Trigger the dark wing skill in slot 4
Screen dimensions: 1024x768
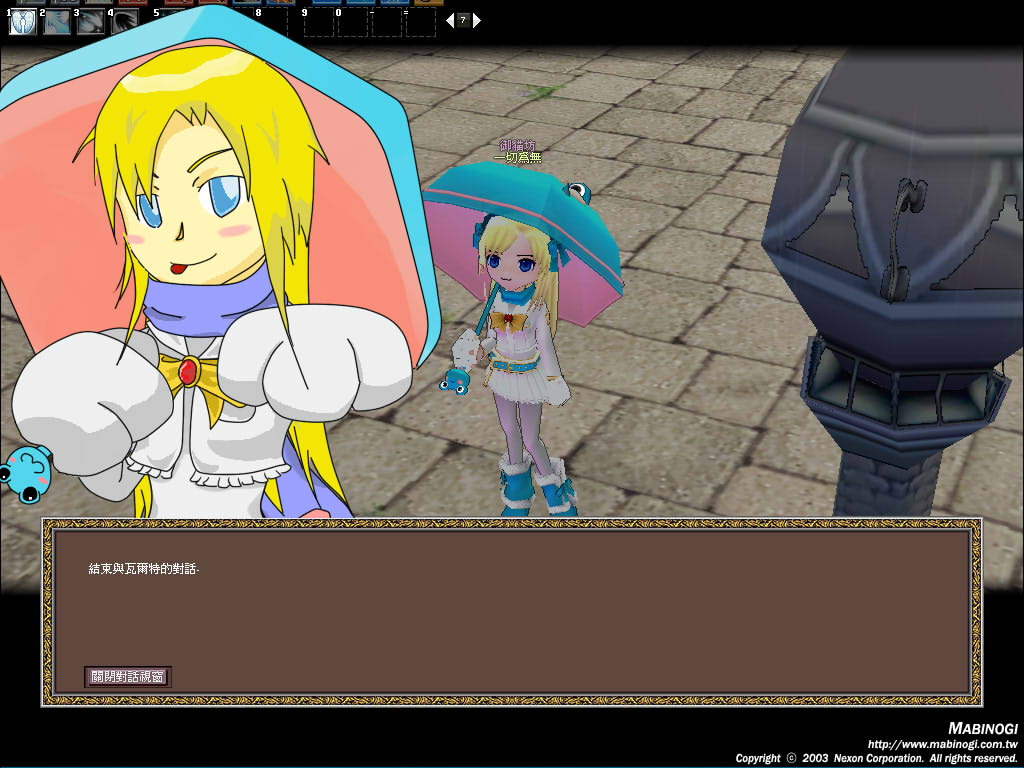point(125,22)
